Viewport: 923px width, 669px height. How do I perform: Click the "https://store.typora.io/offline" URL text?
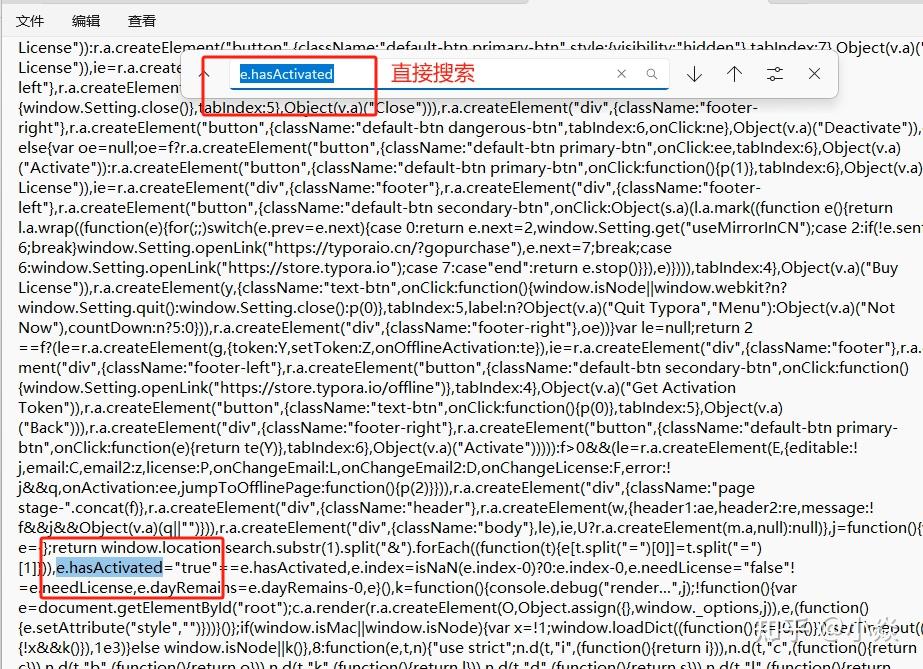click(326, 388)
